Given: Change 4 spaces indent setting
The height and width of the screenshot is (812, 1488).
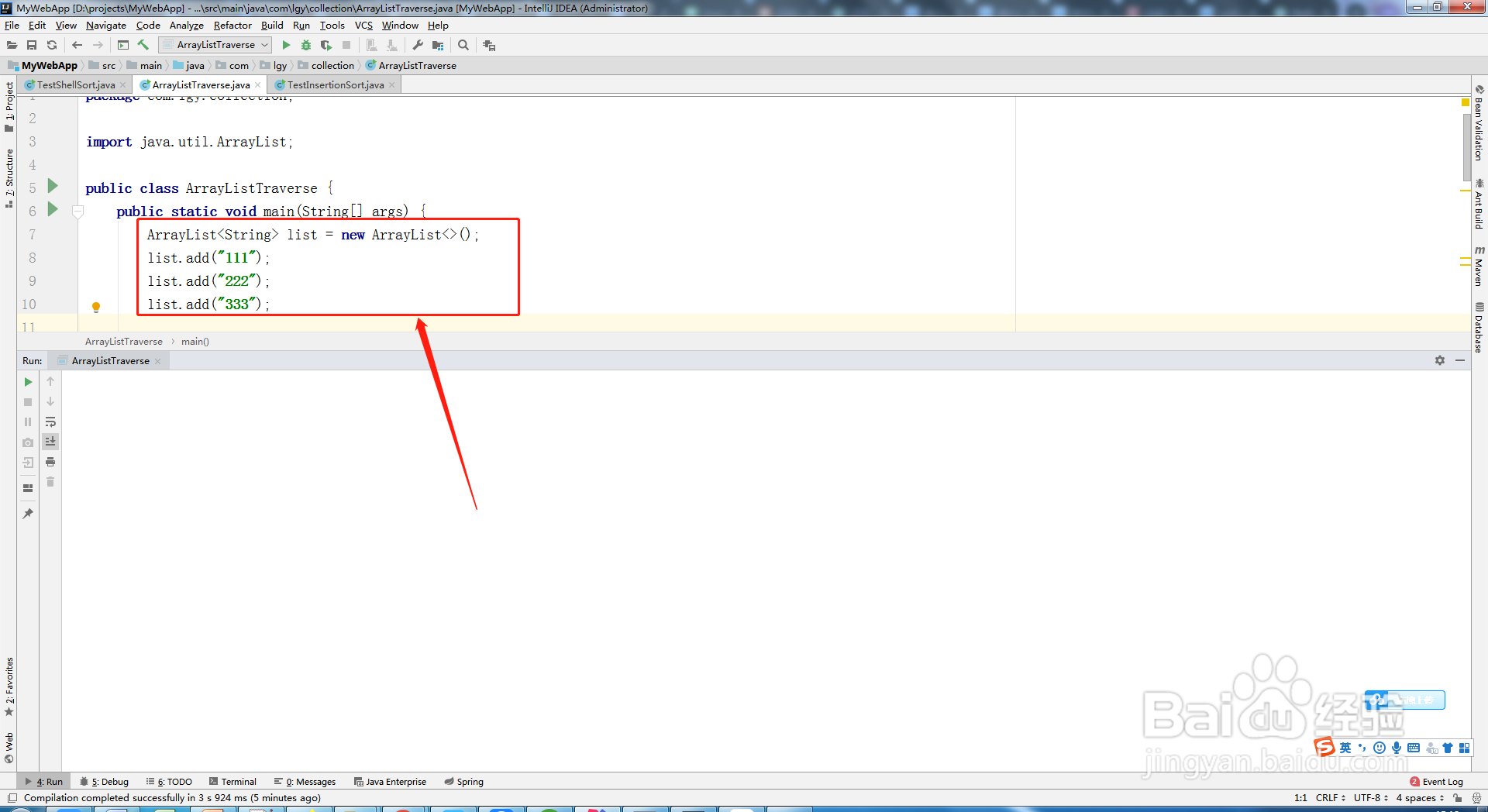Looking at the screenshot, I should coord(1420,798).
